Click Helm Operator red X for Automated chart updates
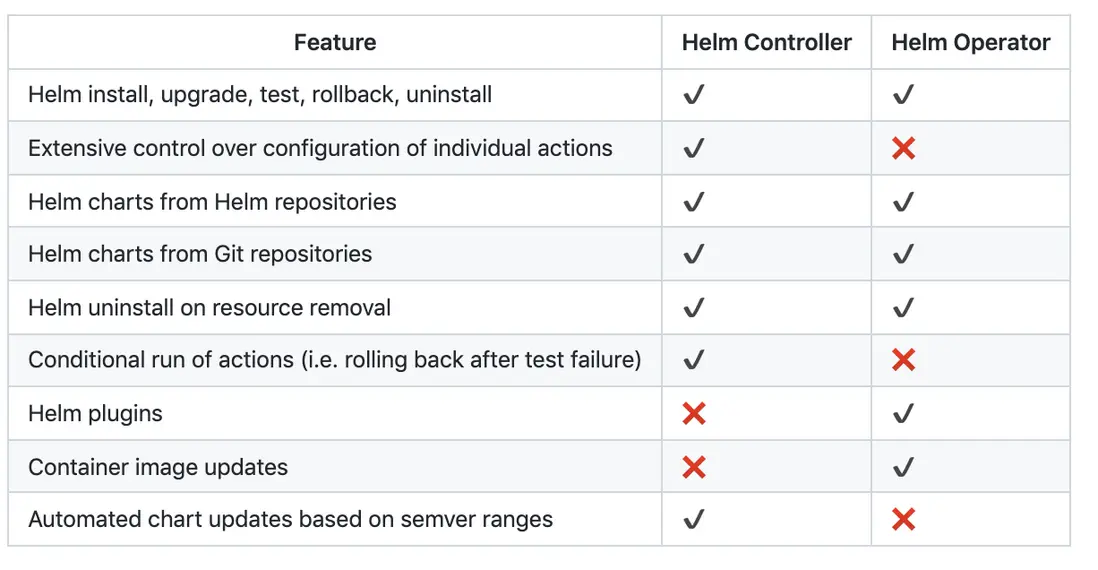1098x570 pixels. click(903, 520)
